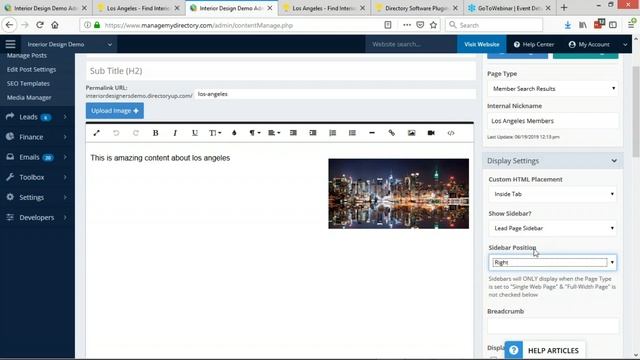640x360 pixels.
Task: Open Manage Posts
Action: pos(27,56)
